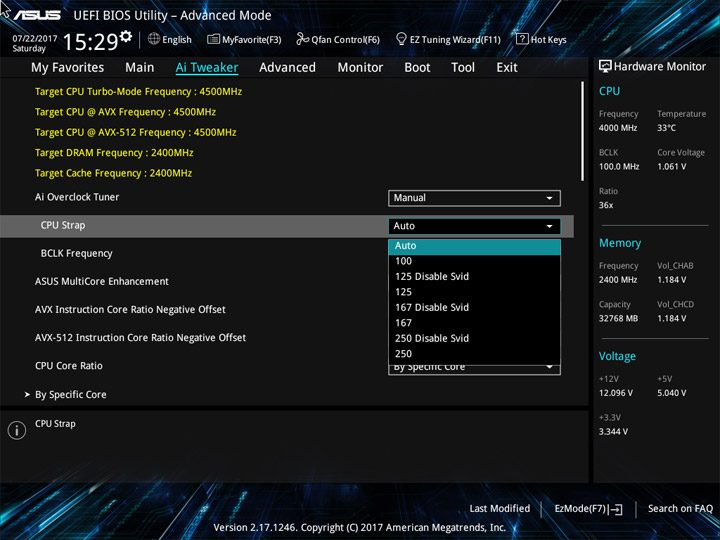Open Qfan Control fan icon
Screen dimensions: 720x540
[x=302, y=39]
